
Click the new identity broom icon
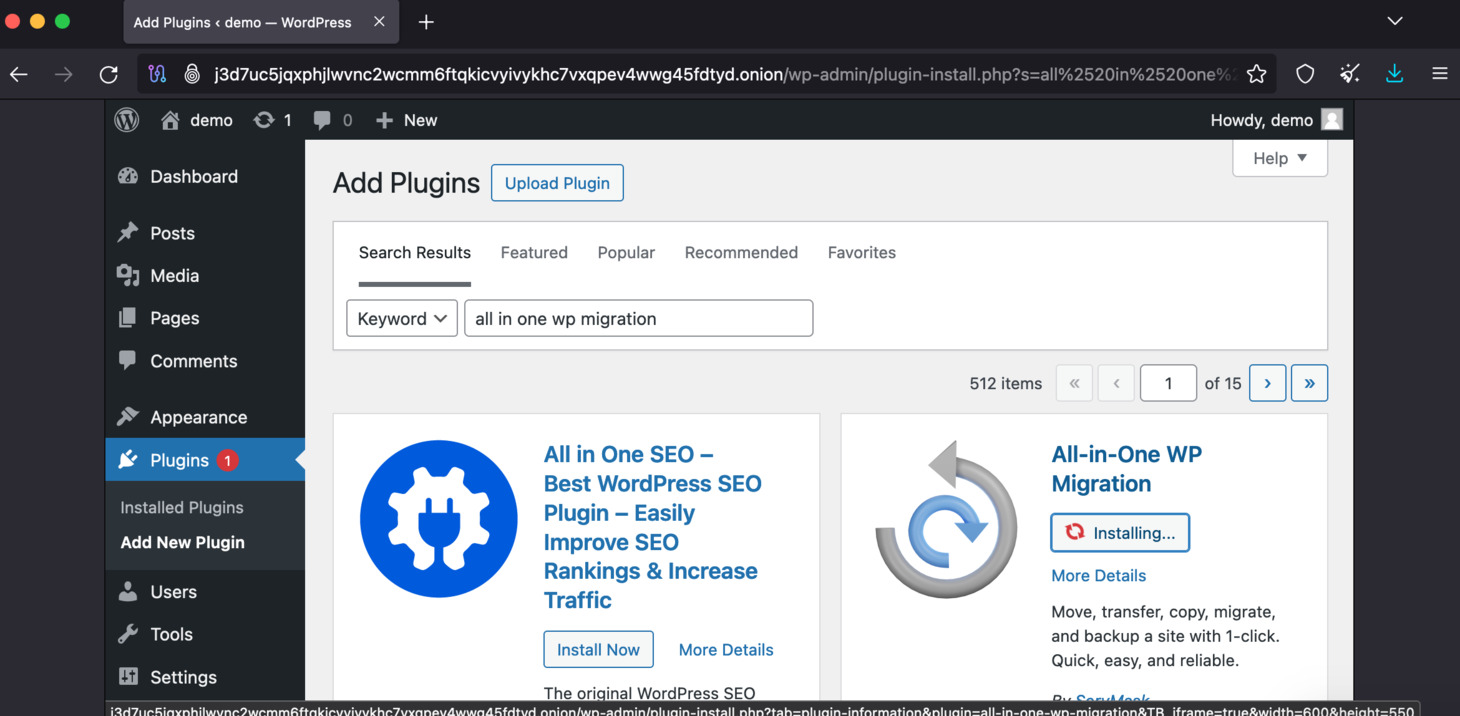point(1350,74)
